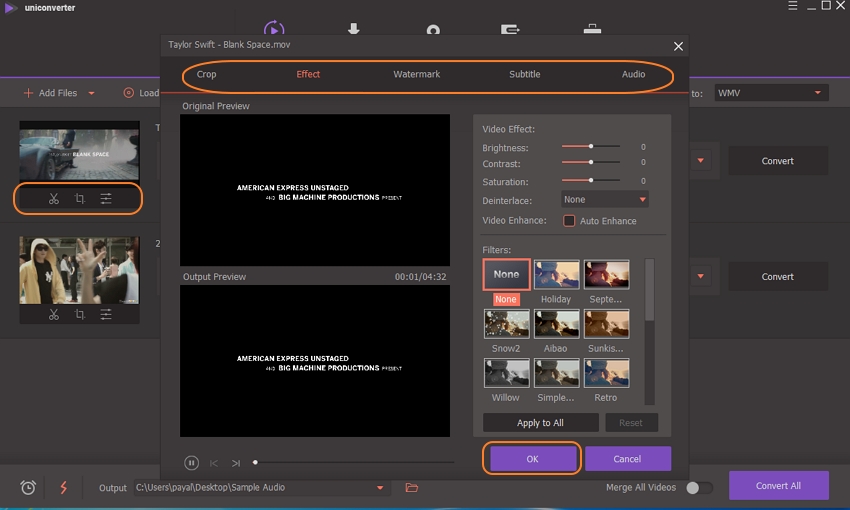Click the Cancel button

coord(627,459)
